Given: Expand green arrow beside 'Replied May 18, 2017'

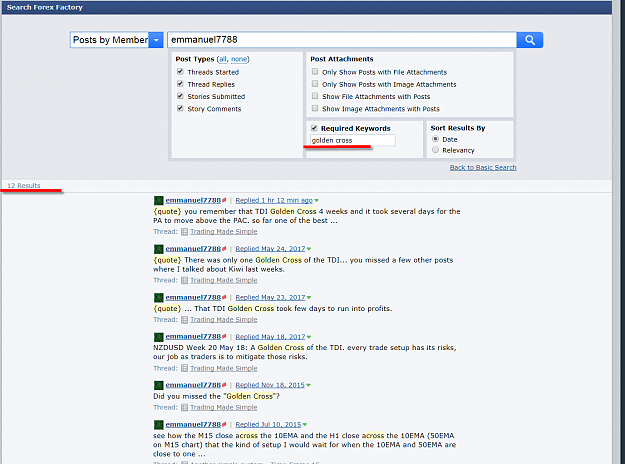Looking at the screenshot, I should [x=309, y=337].
